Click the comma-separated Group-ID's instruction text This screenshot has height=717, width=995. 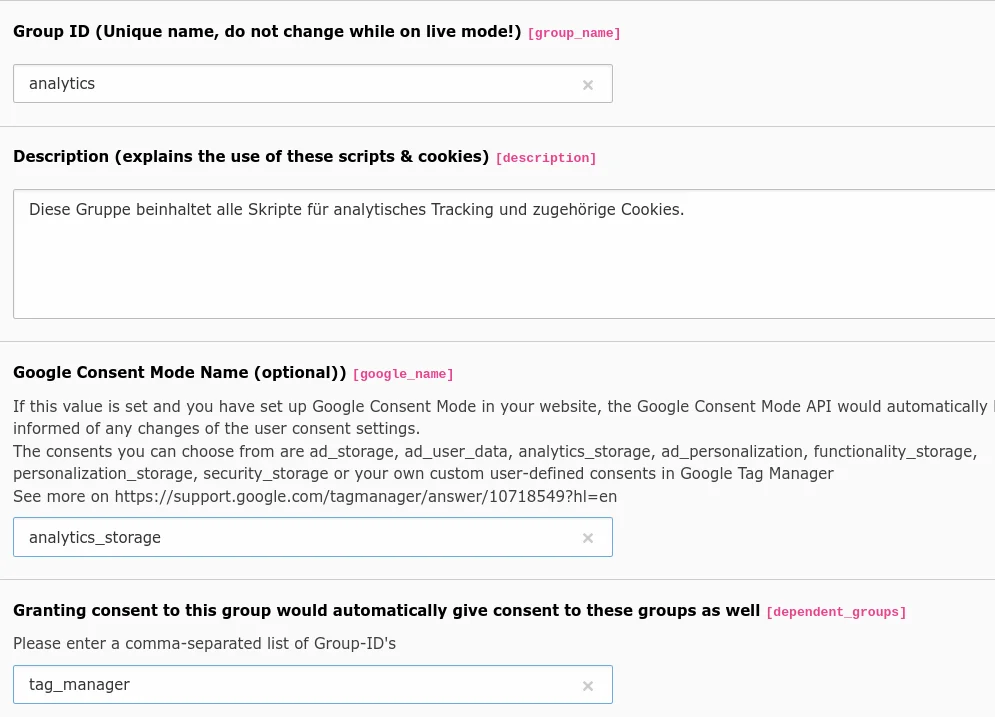click(x=204, y=644)
